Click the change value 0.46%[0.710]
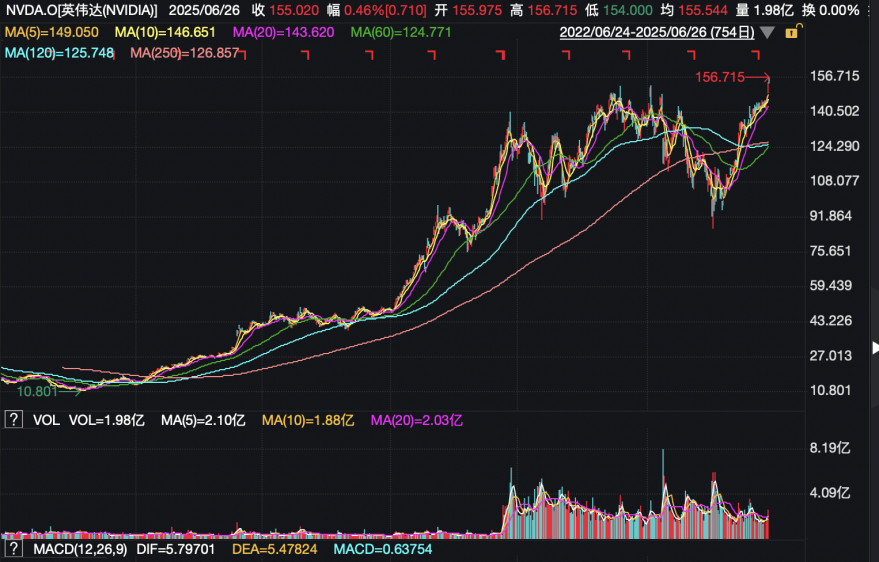The height and width of the screenshot is (562, 879). pyautogui.click(x=385, y=10)
